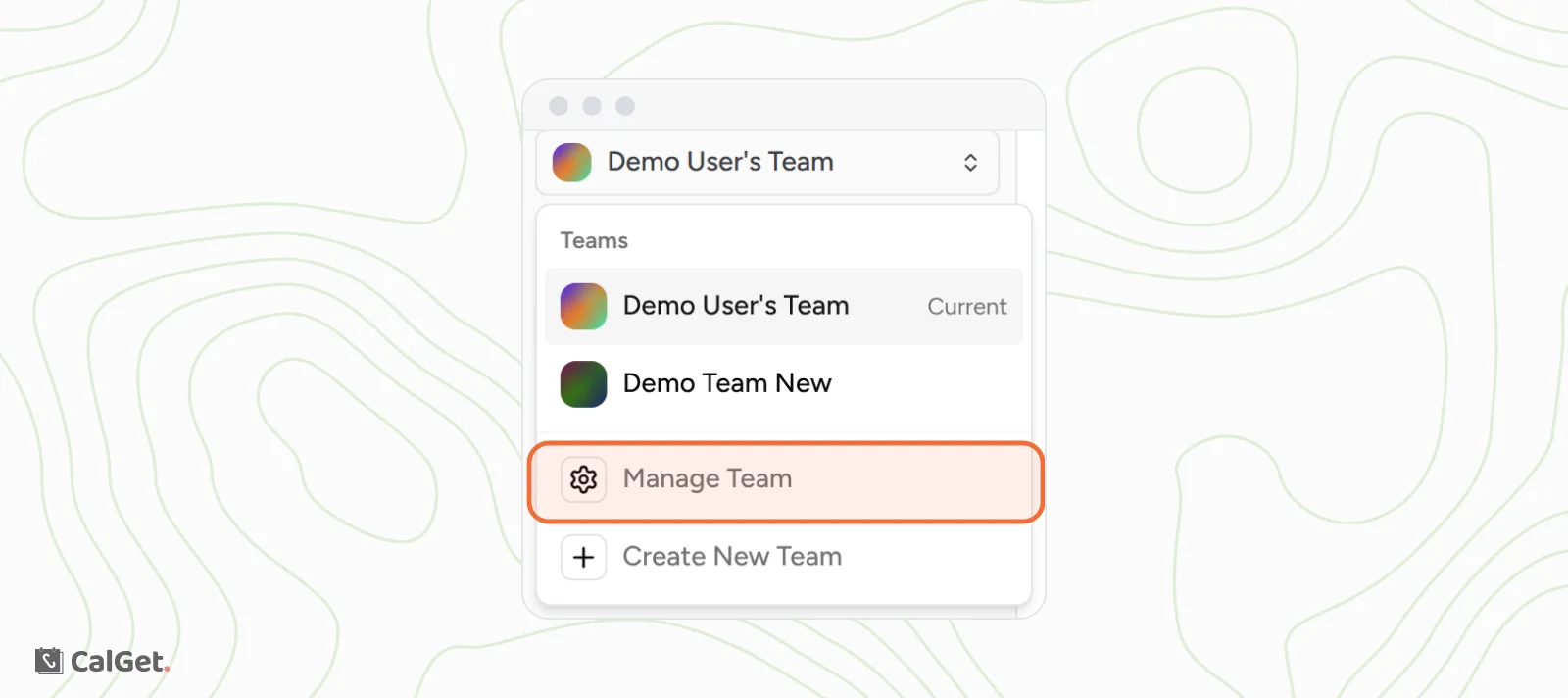The height and width of the screenshot is (698, 1568).
Task: Click the up-down chevron in team selector
Action: pyautogui.click(x=970, y=163)
